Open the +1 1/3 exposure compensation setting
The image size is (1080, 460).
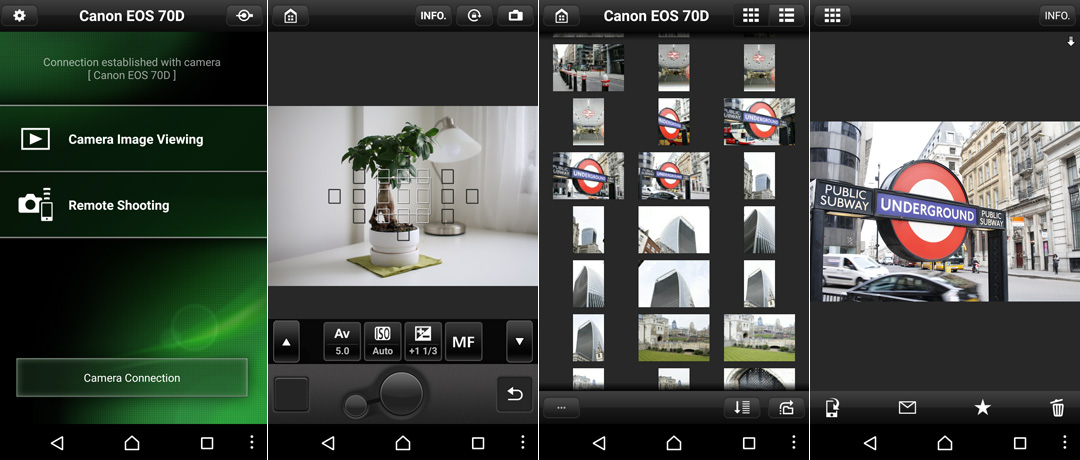[423, 342]
